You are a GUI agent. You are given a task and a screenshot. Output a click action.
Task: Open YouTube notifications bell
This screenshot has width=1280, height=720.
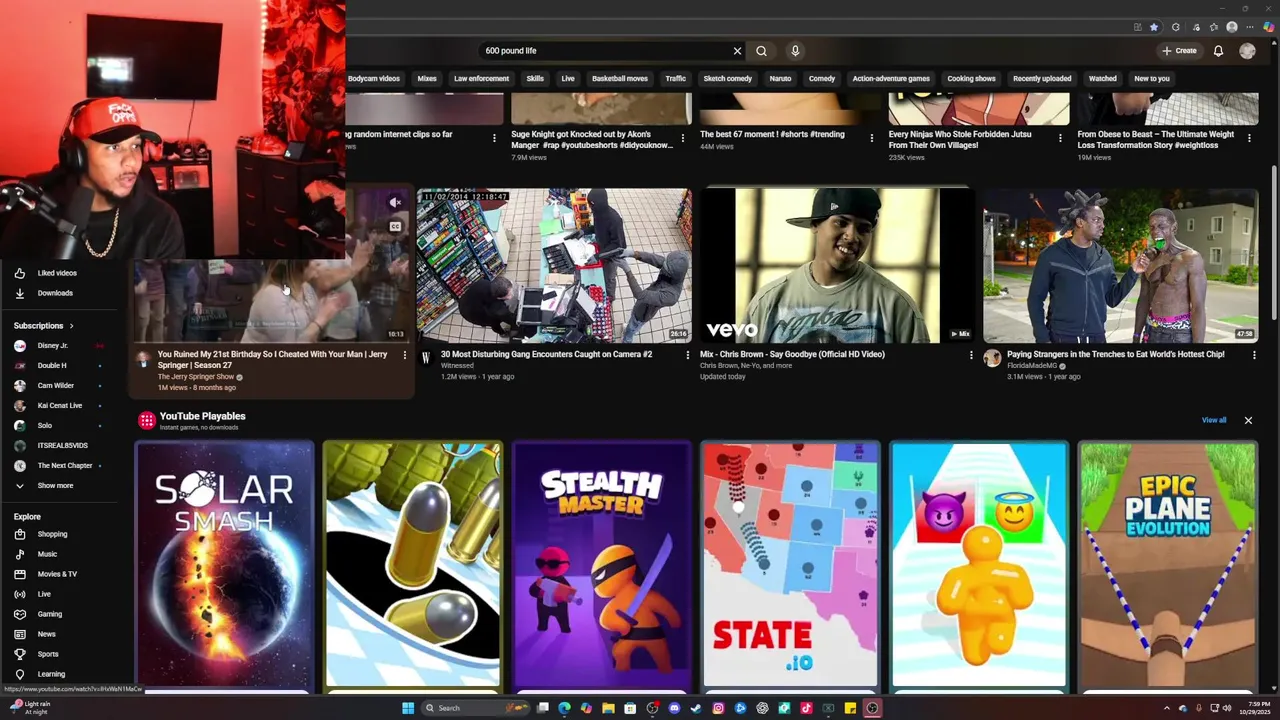point(1218,51)
